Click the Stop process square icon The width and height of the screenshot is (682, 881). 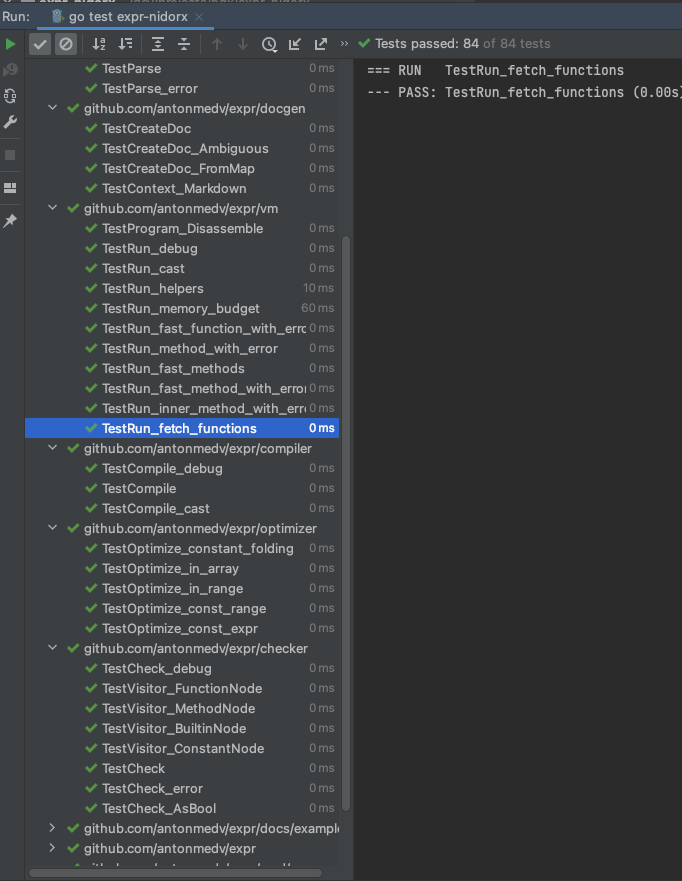10,155
